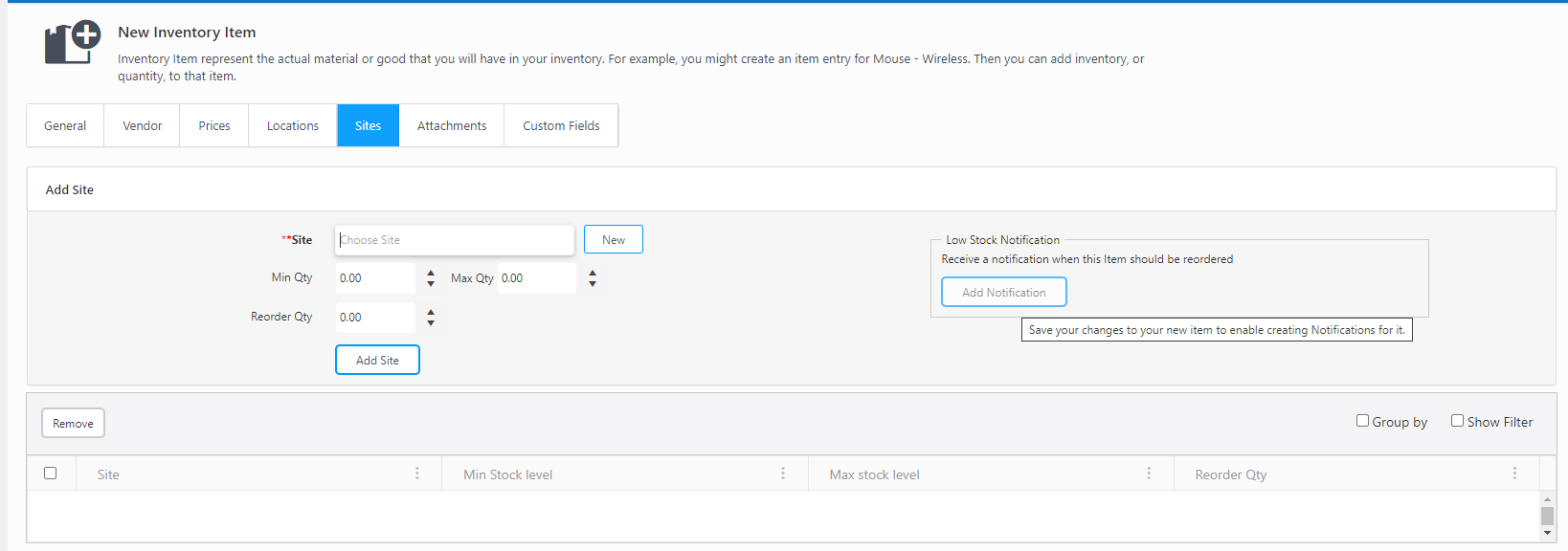Click the Add Notification button

(1003, 293)
